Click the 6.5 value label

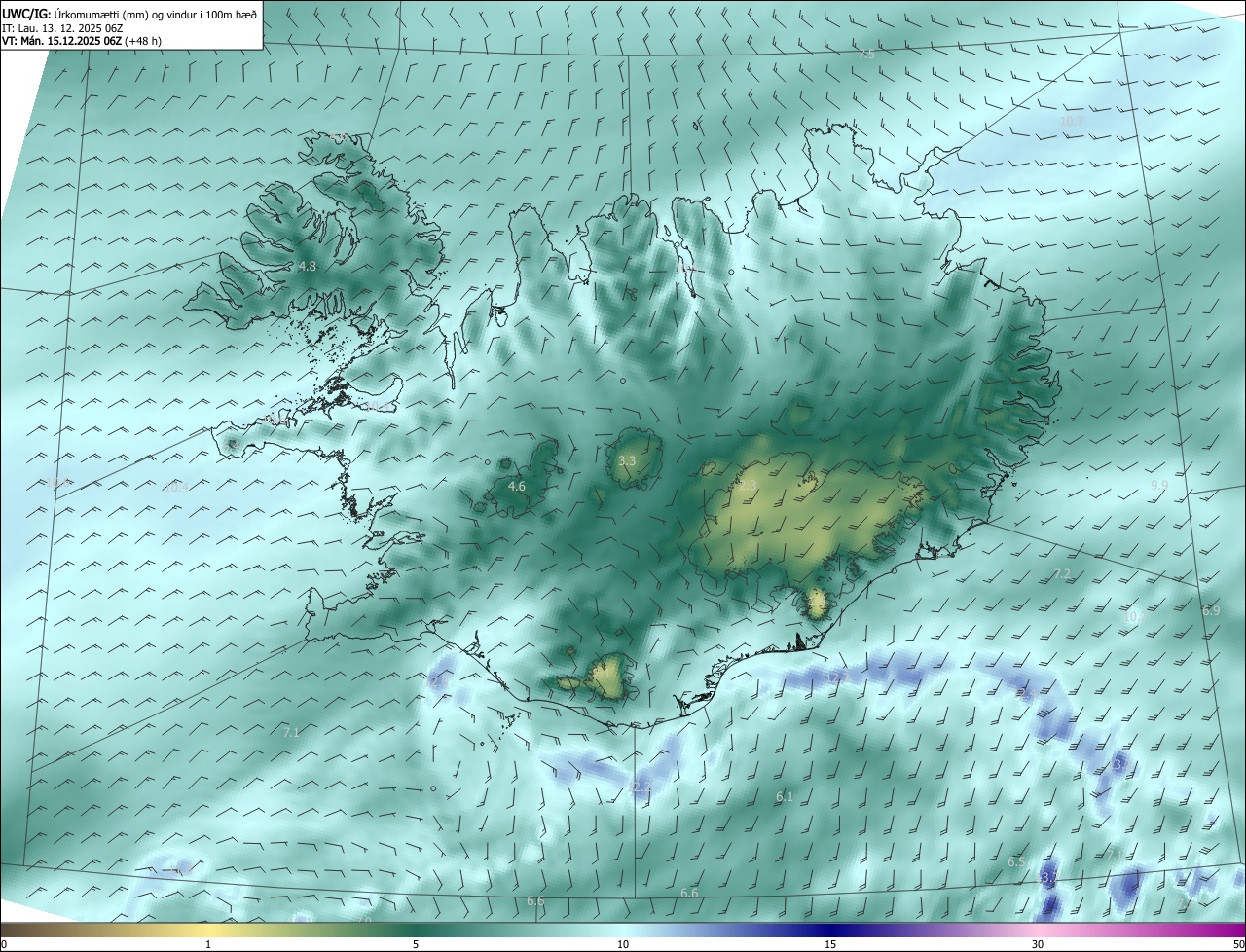click(1016, 862)
